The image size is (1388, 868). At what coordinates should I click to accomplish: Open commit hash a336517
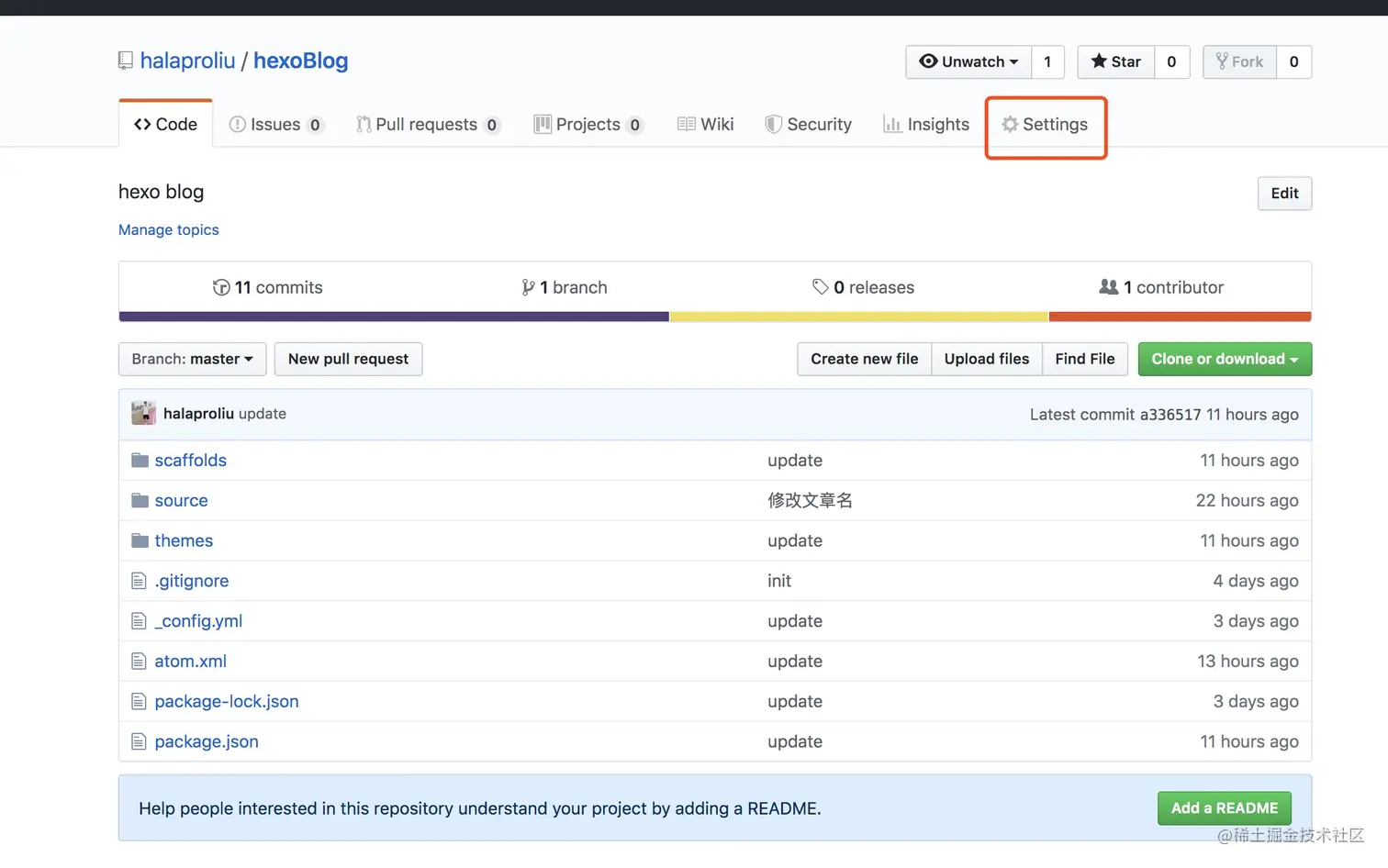(x=1170, y=414)
